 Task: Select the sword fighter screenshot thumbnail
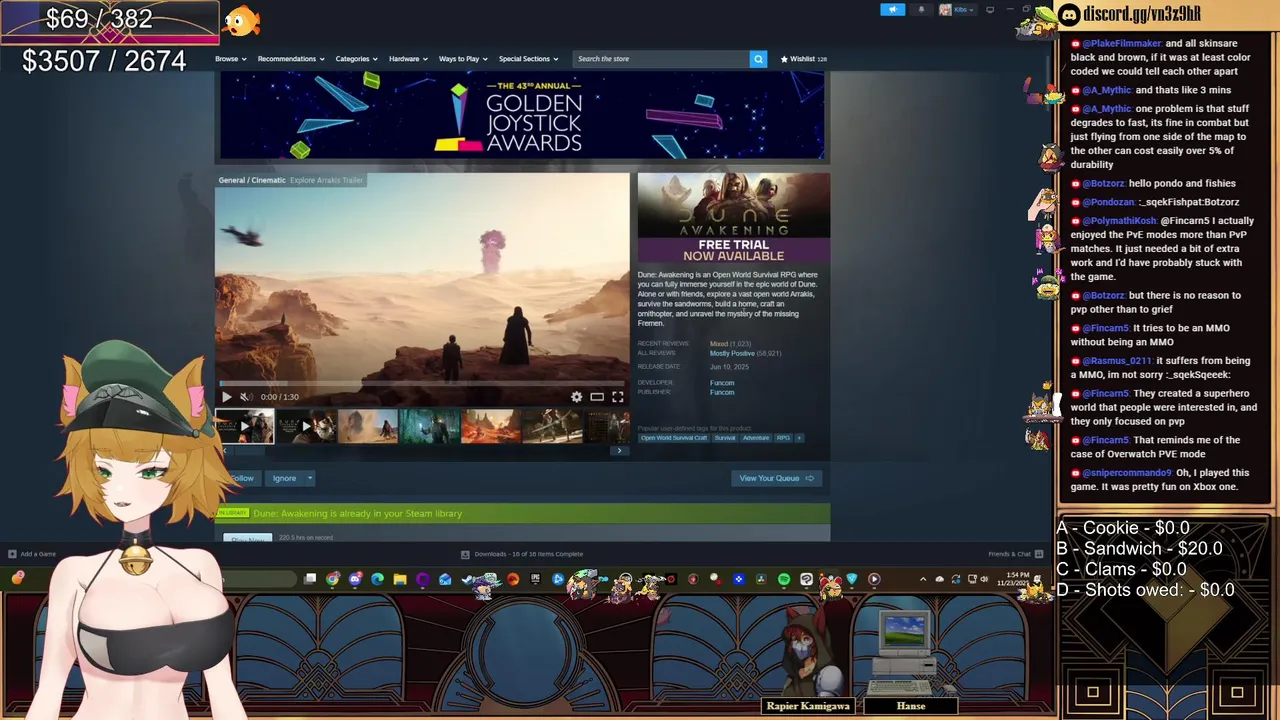pos(553,427)
